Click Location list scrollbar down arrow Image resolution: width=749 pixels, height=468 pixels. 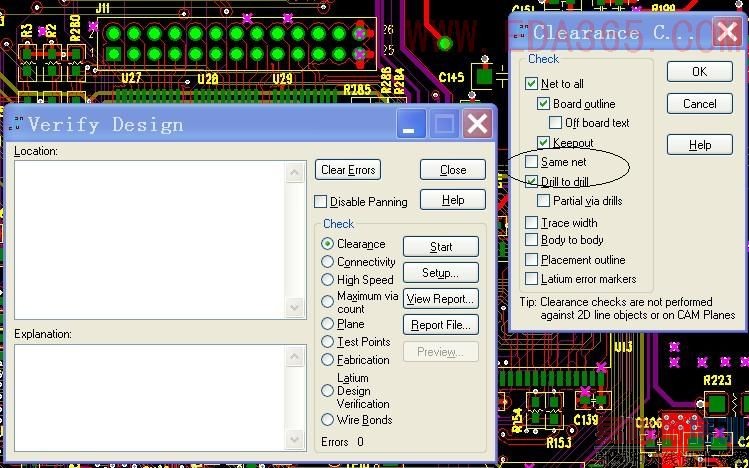point(295,307)
